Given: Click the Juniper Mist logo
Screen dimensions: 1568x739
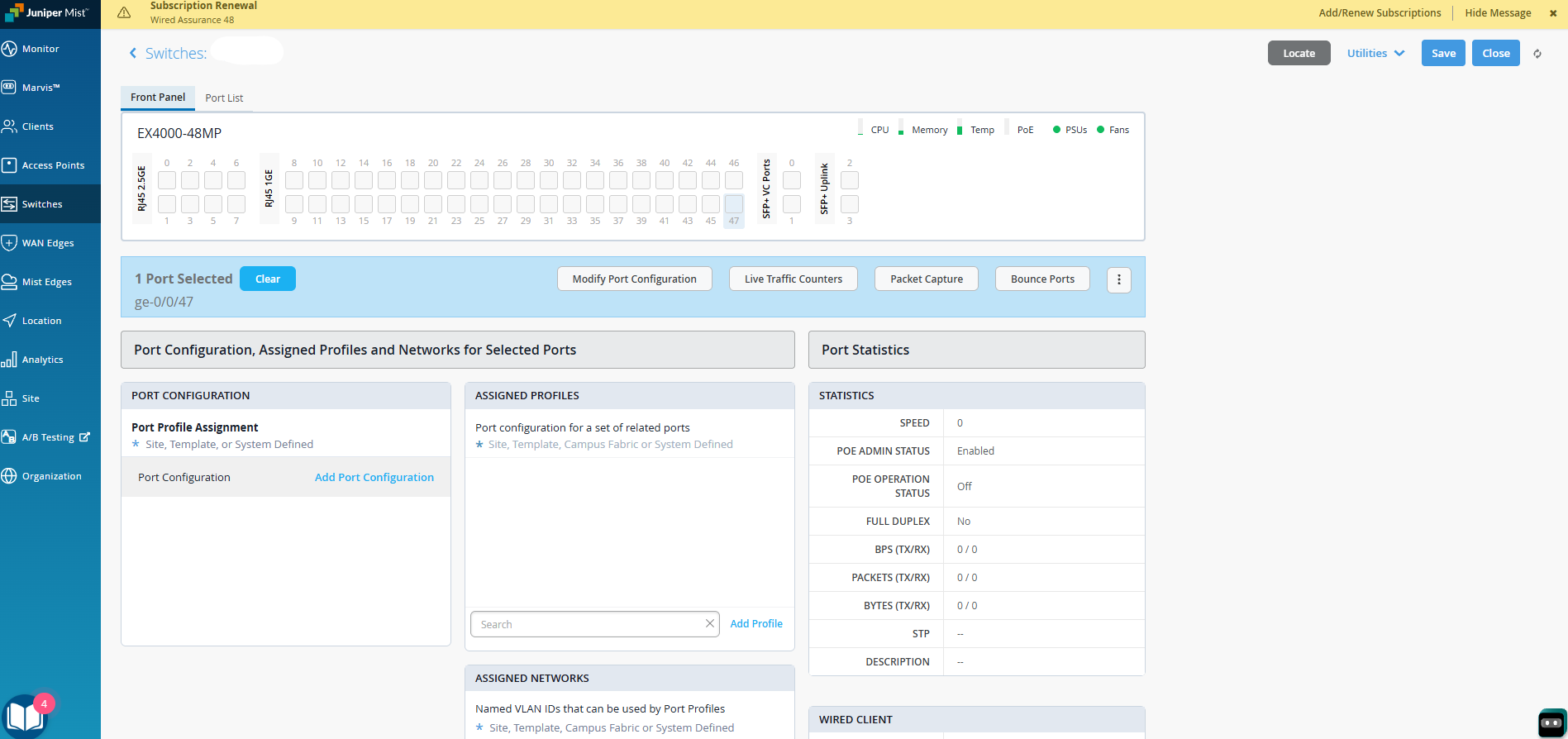Looking at the screenshot, I should pyautogui.click(x=46, y=12).
